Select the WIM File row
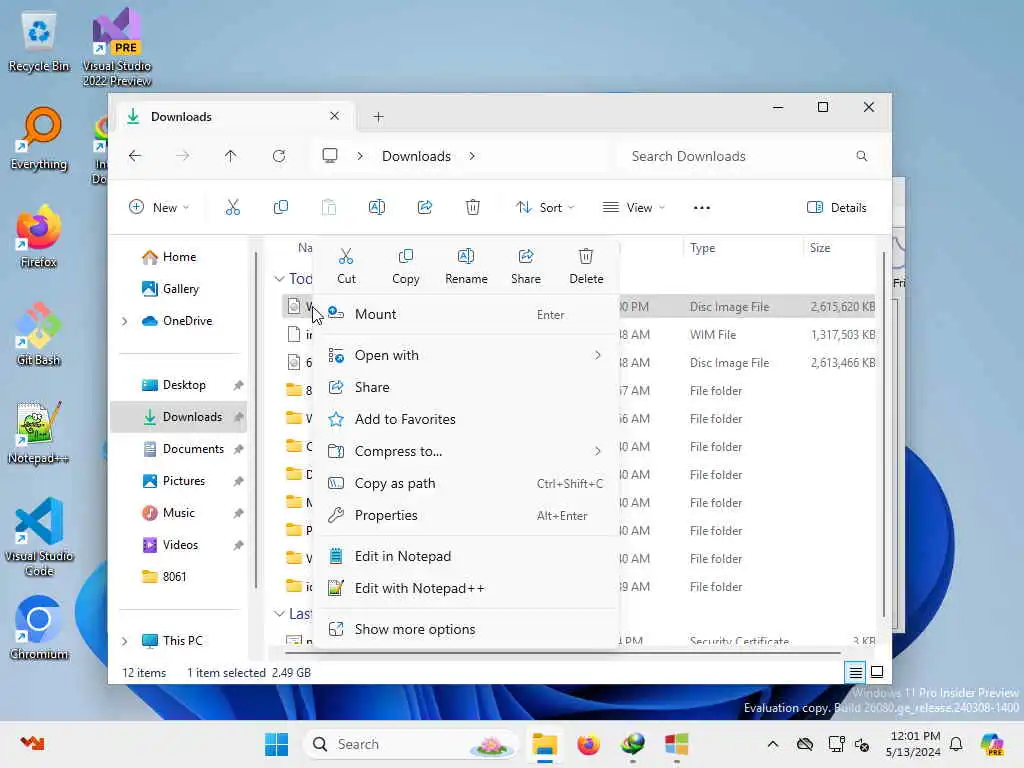Viewport: 1024px width, 768px height. 581,335
